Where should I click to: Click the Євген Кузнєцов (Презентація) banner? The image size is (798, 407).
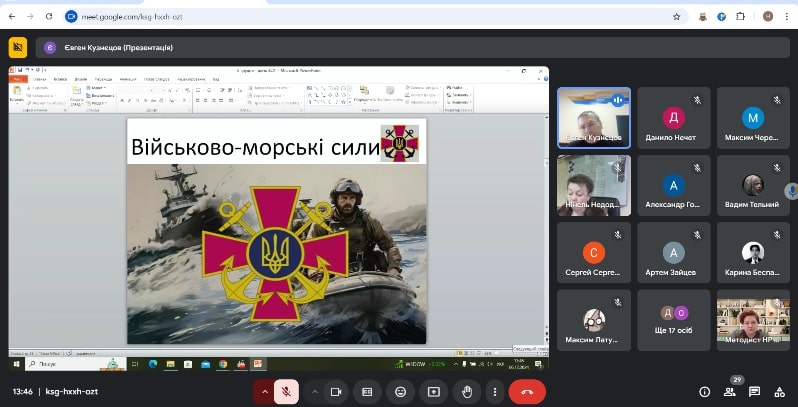pos(412,48)
